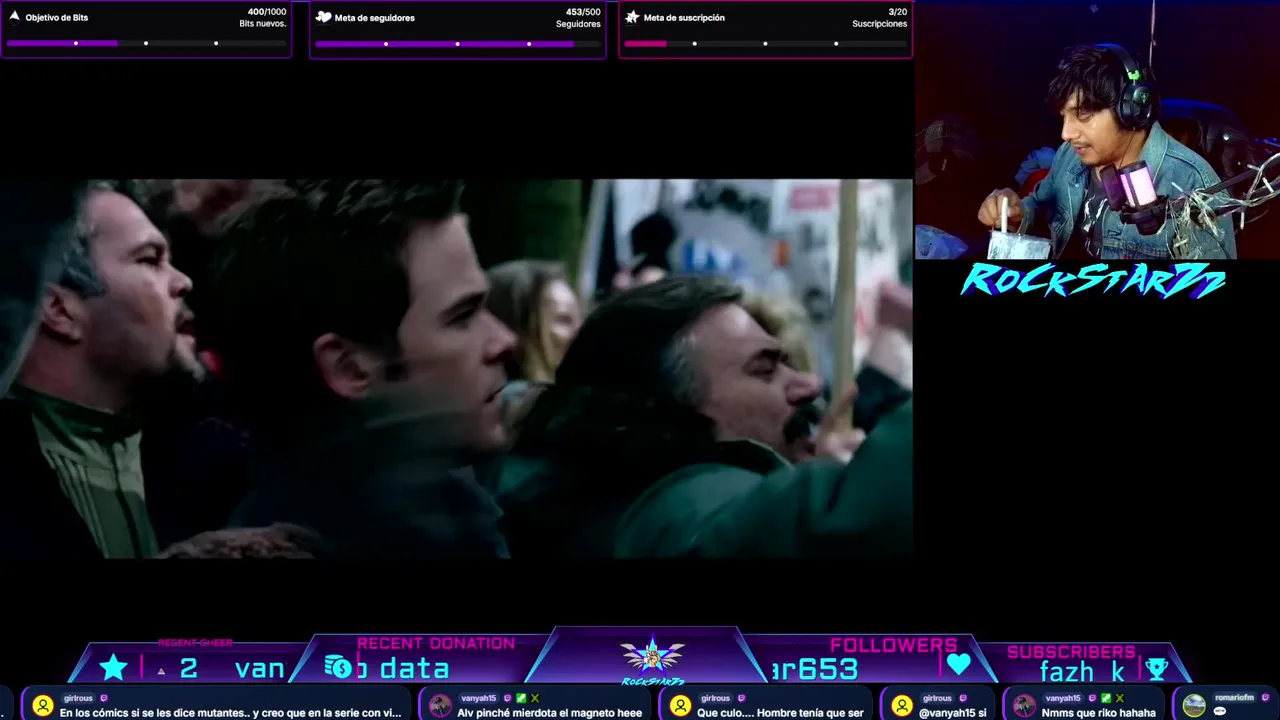The height and width of the screenshot is (720, 1280).
Task: Click the 'Suscripciones' text under 3/20
Action: pos(880,24)
